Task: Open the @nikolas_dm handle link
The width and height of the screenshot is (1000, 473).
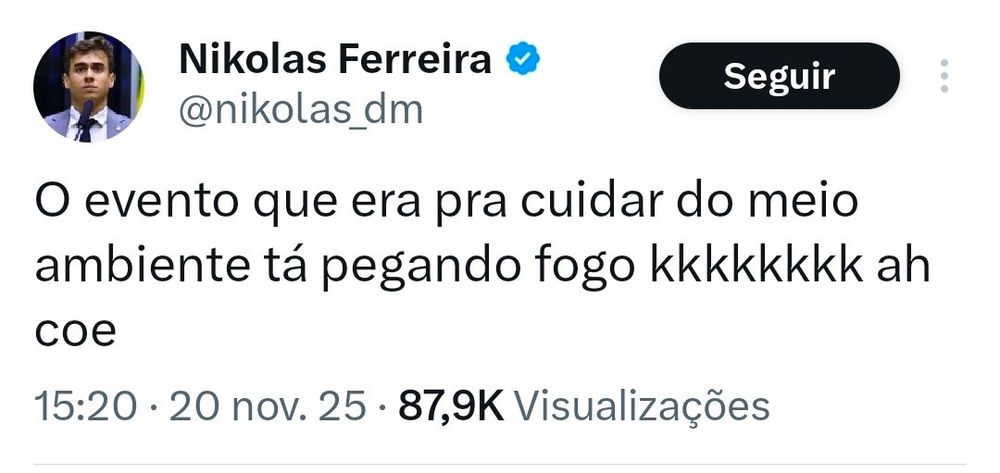Action: click(301, 110)
